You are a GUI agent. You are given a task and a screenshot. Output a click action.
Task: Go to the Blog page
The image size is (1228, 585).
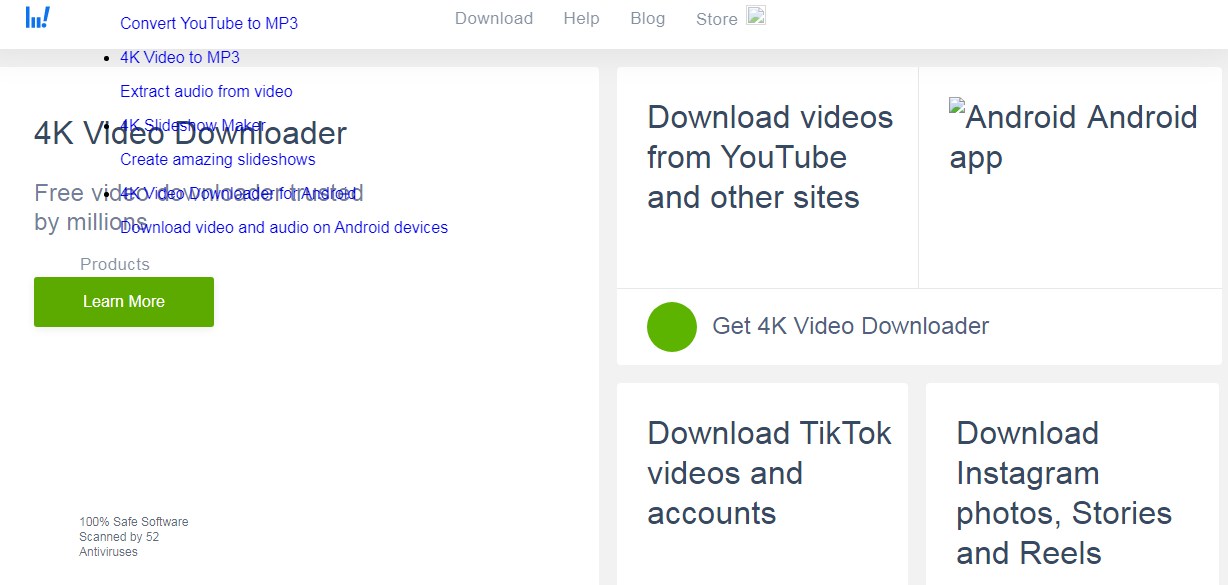point(648,18)
